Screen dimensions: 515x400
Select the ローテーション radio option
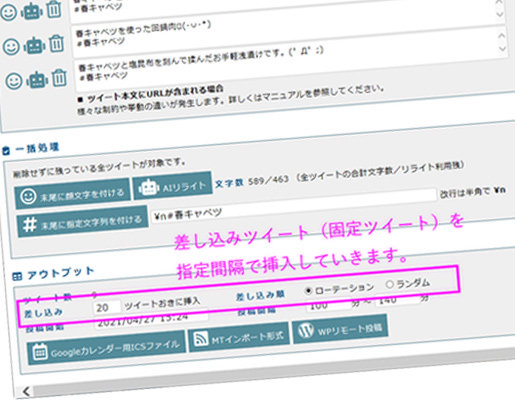coord(308,291)
